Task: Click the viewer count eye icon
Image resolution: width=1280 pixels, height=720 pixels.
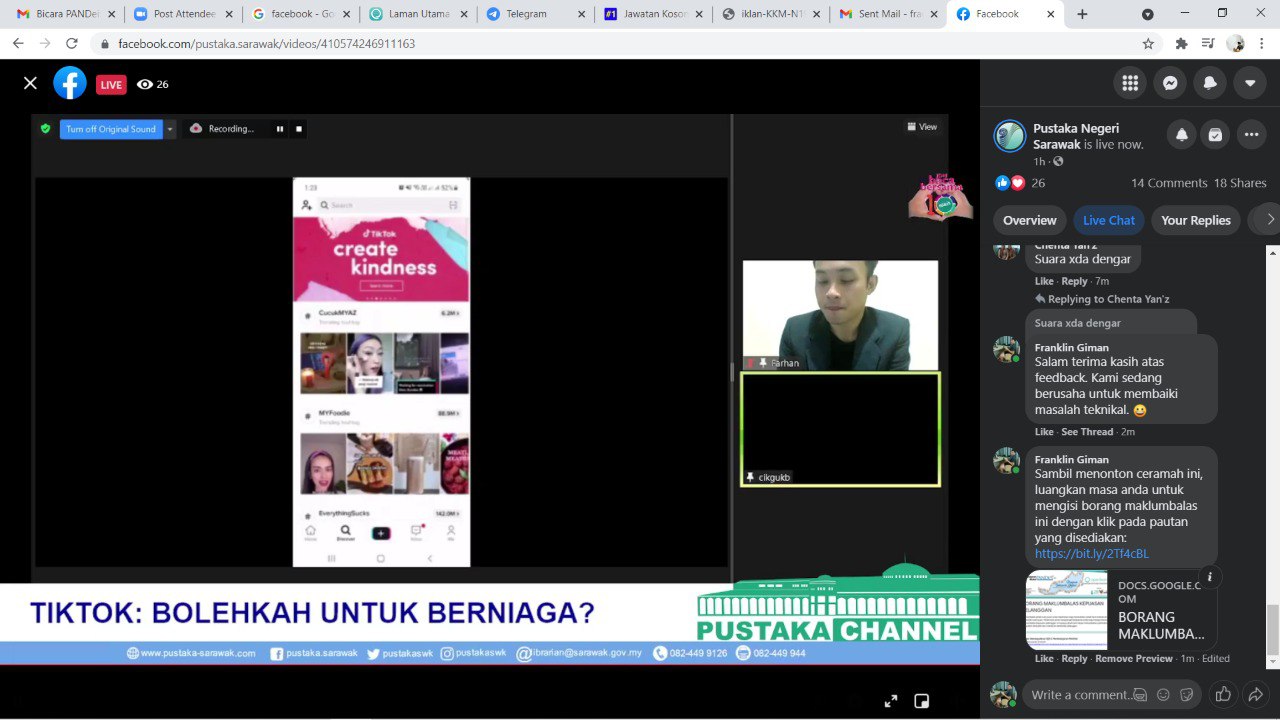Action: point(145,84)
